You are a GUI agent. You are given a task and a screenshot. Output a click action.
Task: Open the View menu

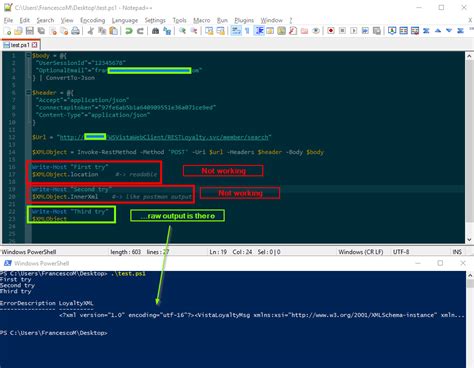[67, 20]
